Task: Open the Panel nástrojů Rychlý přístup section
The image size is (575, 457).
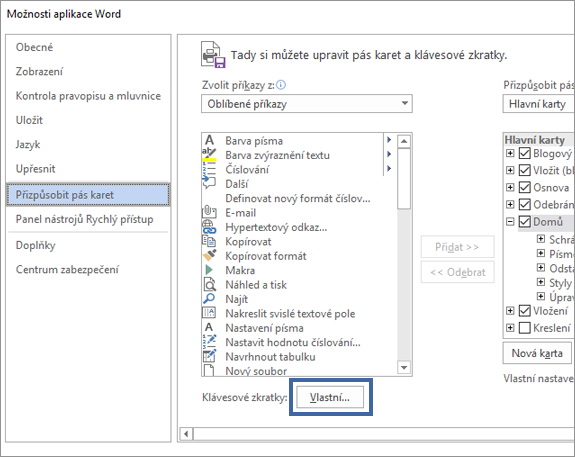Action: pyautogui.click(x=84, y=219)
